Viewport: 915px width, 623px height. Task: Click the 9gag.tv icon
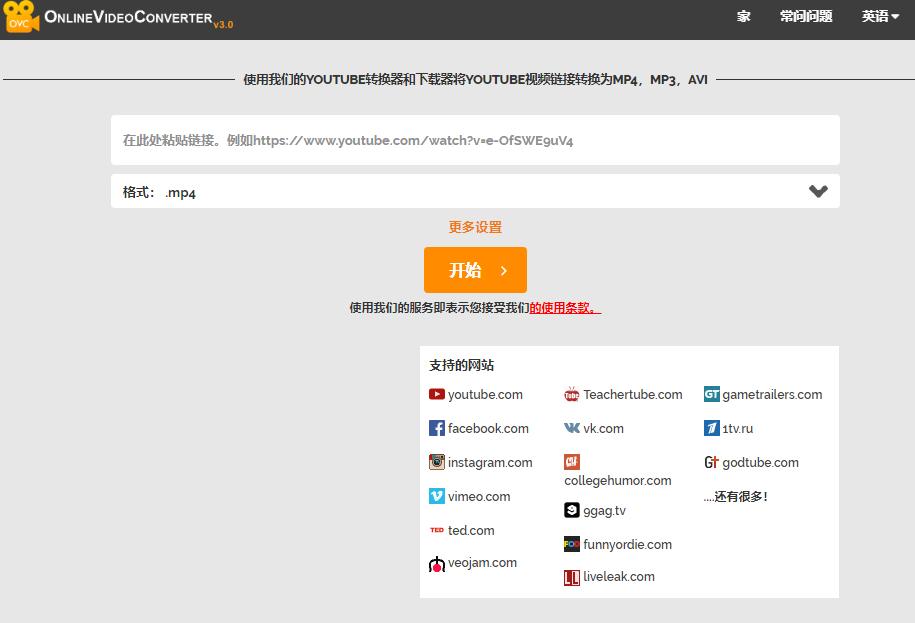point(570,510)
